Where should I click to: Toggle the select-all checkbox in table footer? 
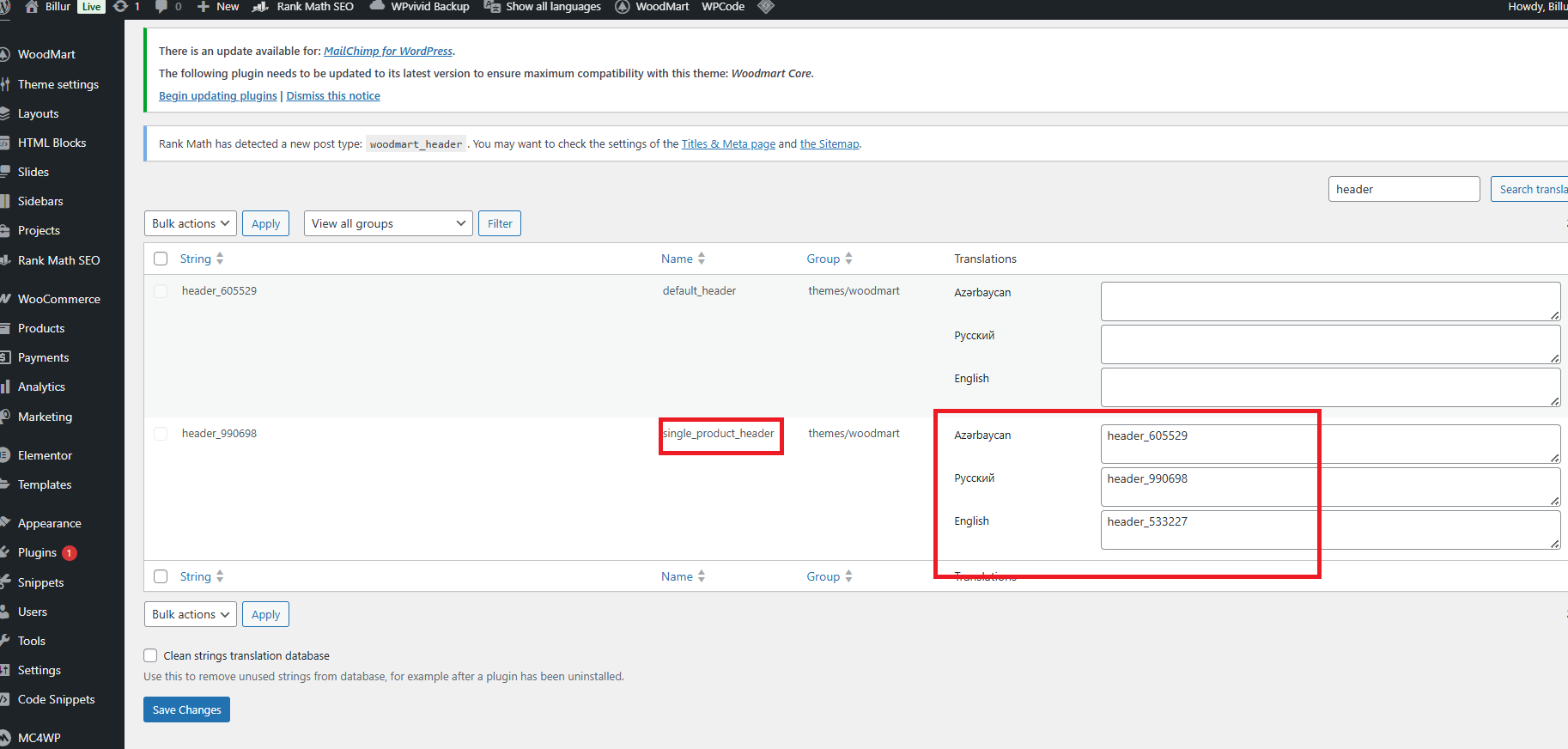tap(161, 576)
